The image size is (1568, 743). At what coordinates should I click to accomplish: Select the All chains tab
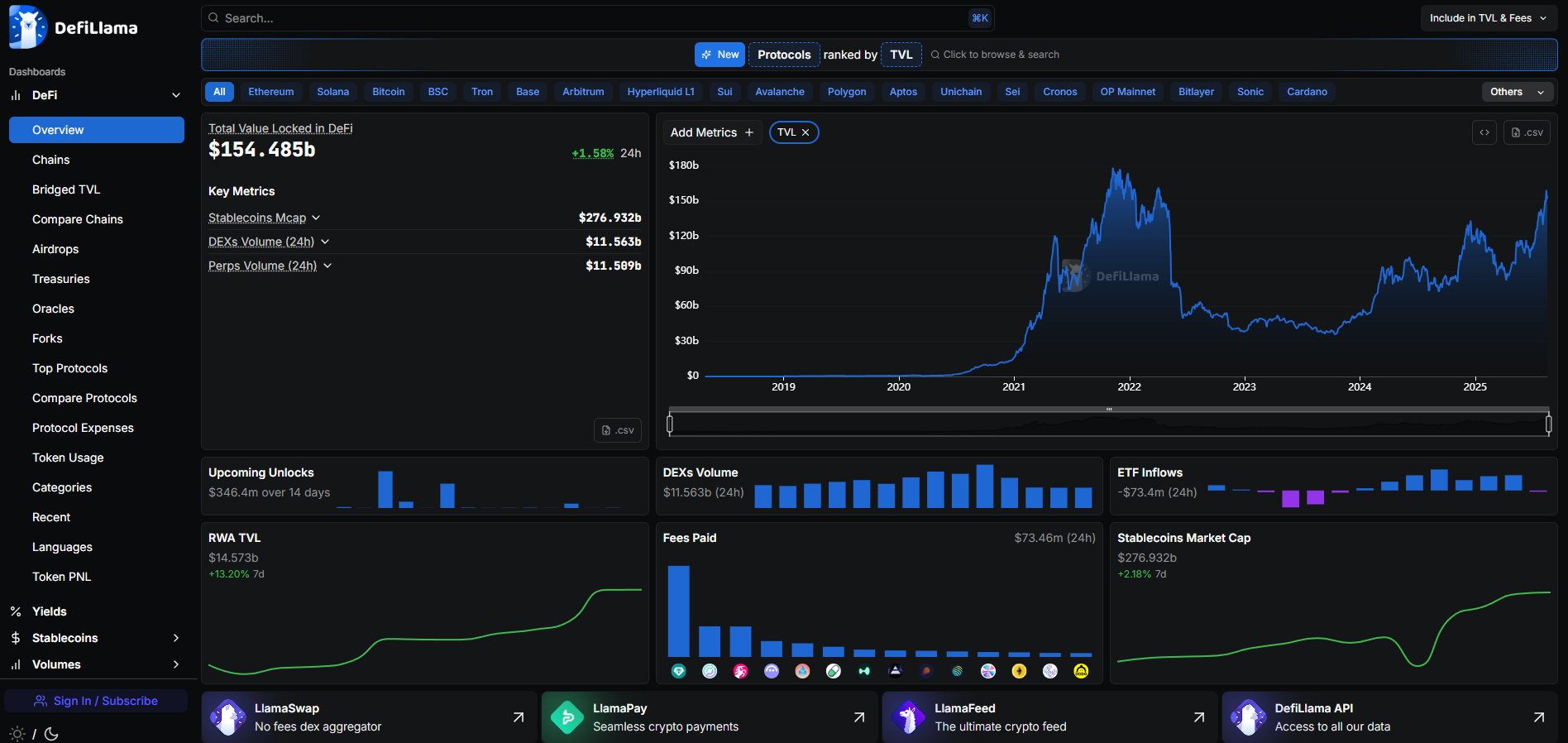coord(219,92)
